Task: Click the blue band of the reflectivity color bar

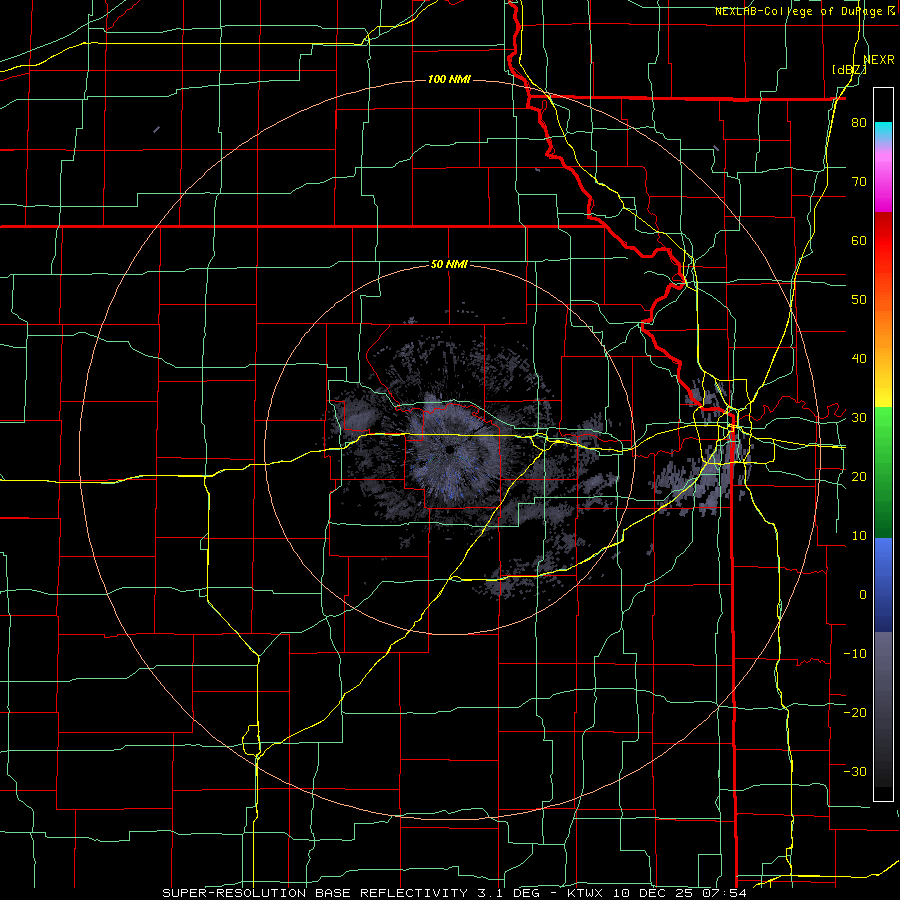Action: pyautogui.click(x=883, y=585)
